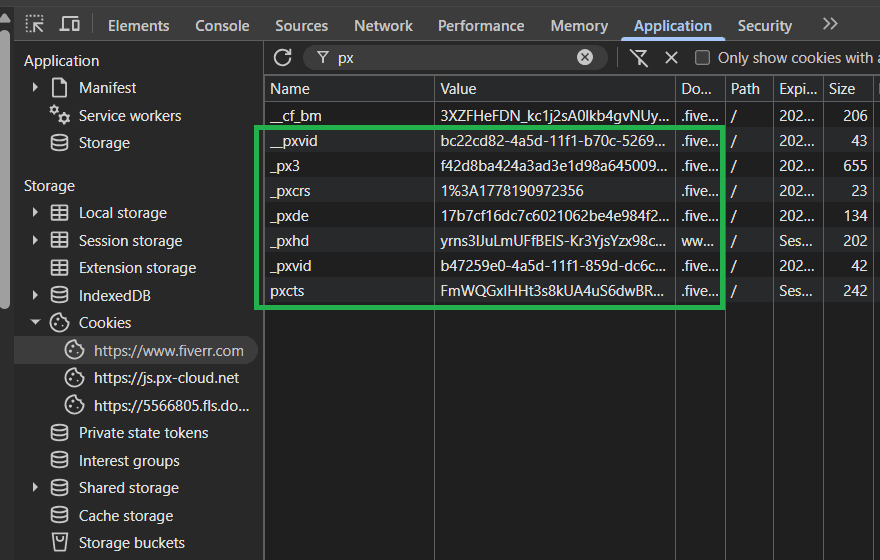Select https://www.fiverr.com cookies entry
This screenshot has height=560, width=880.
(168, 351)
